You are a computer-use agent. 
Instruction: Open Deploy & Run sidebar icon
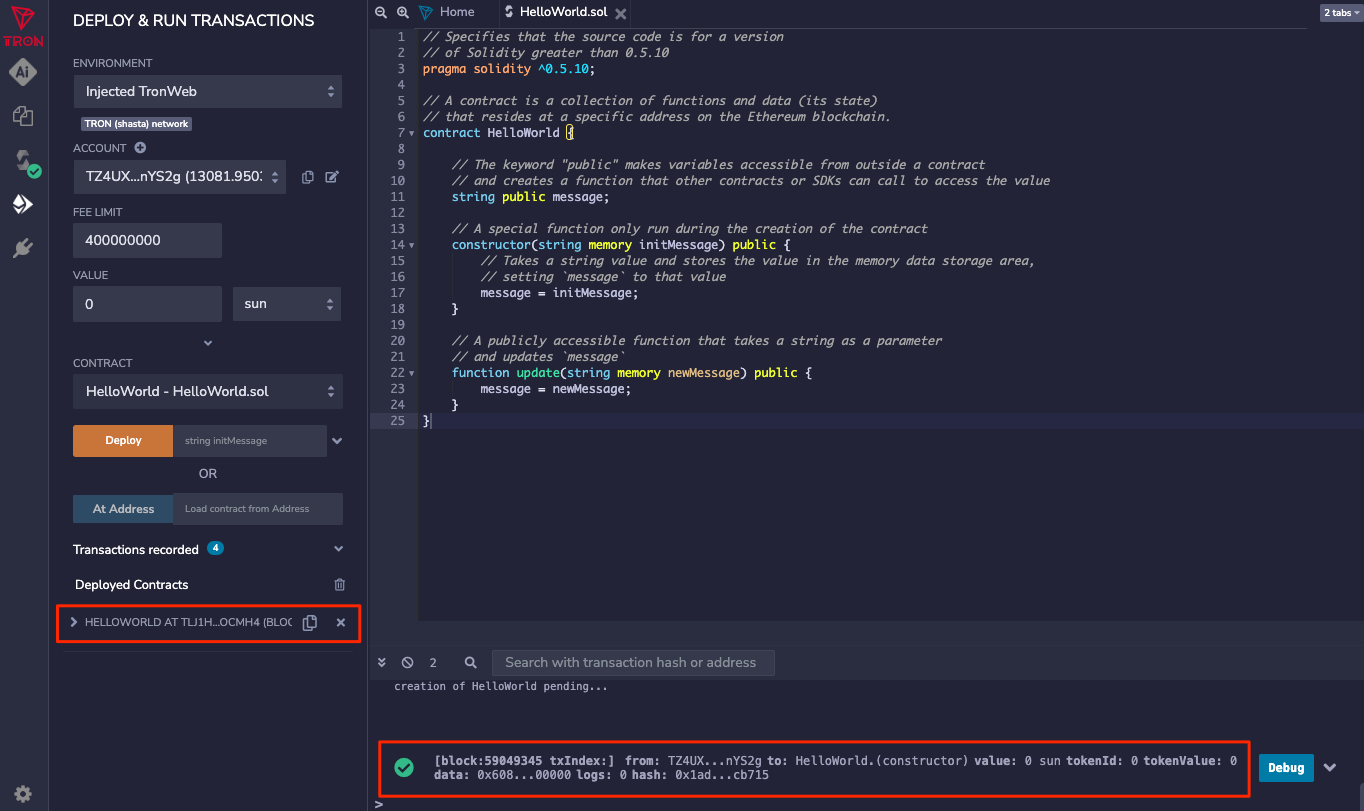23,205
